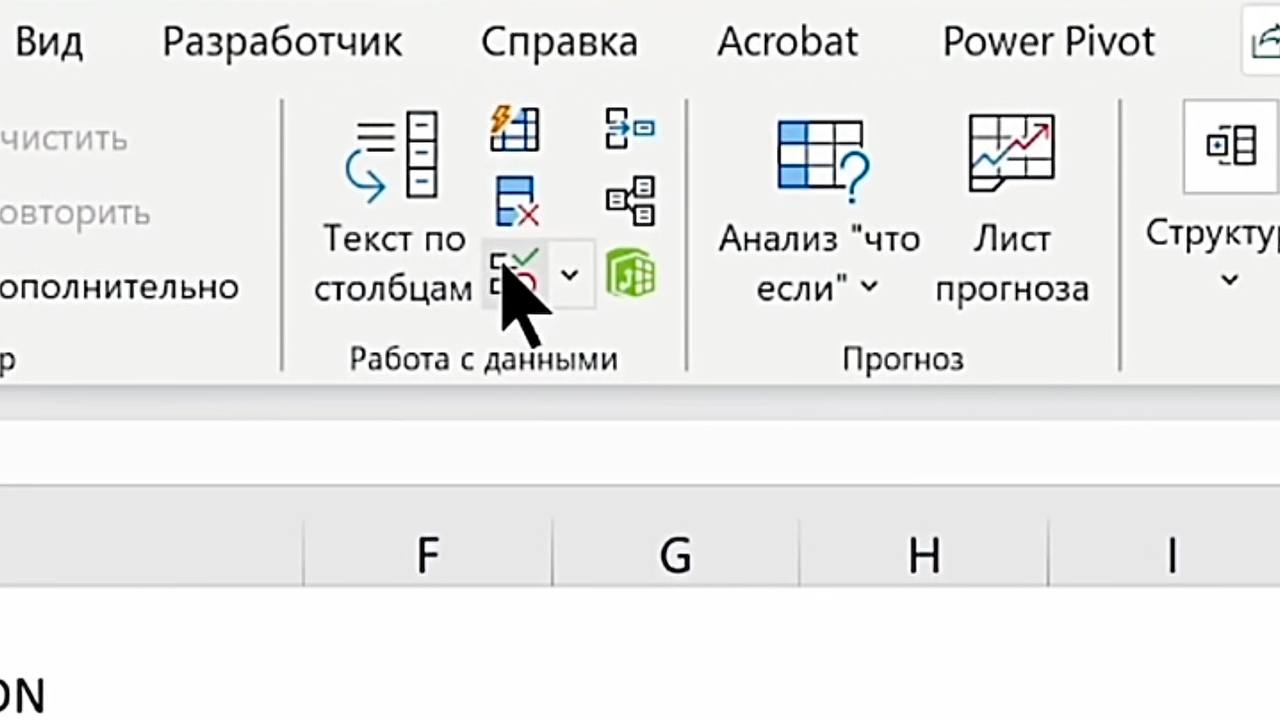Open the Анализ "что если" dropdown

[x=819, y=262]
